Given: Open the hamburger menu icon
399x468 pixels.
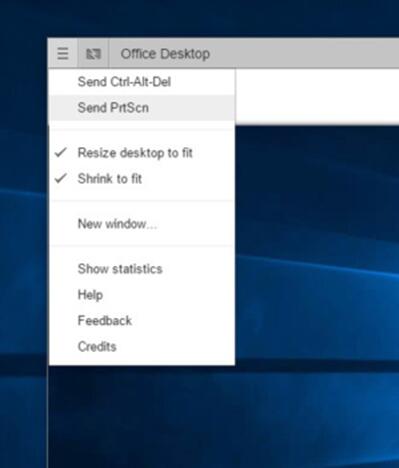Looking at the screenshot, I should click(63, 53).
